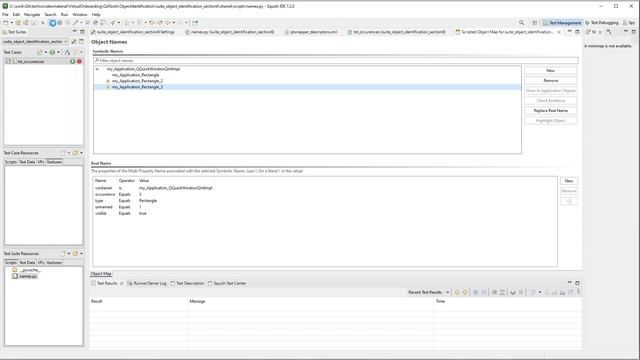Click the folder icon in Test Case Resources header

pos(75,153)
